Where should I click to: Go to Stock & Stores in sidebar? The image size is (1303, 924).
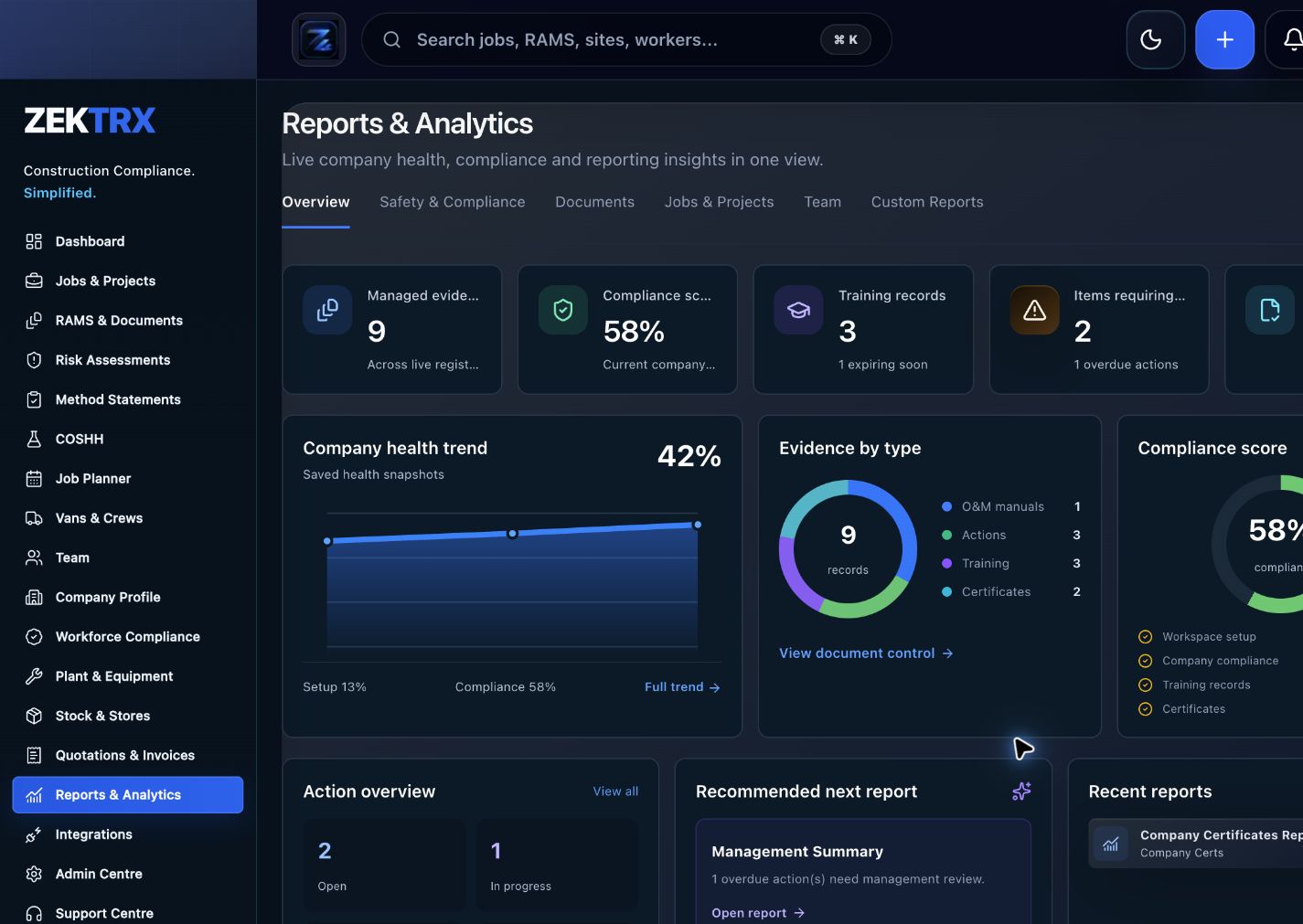[x=128, y=716]
